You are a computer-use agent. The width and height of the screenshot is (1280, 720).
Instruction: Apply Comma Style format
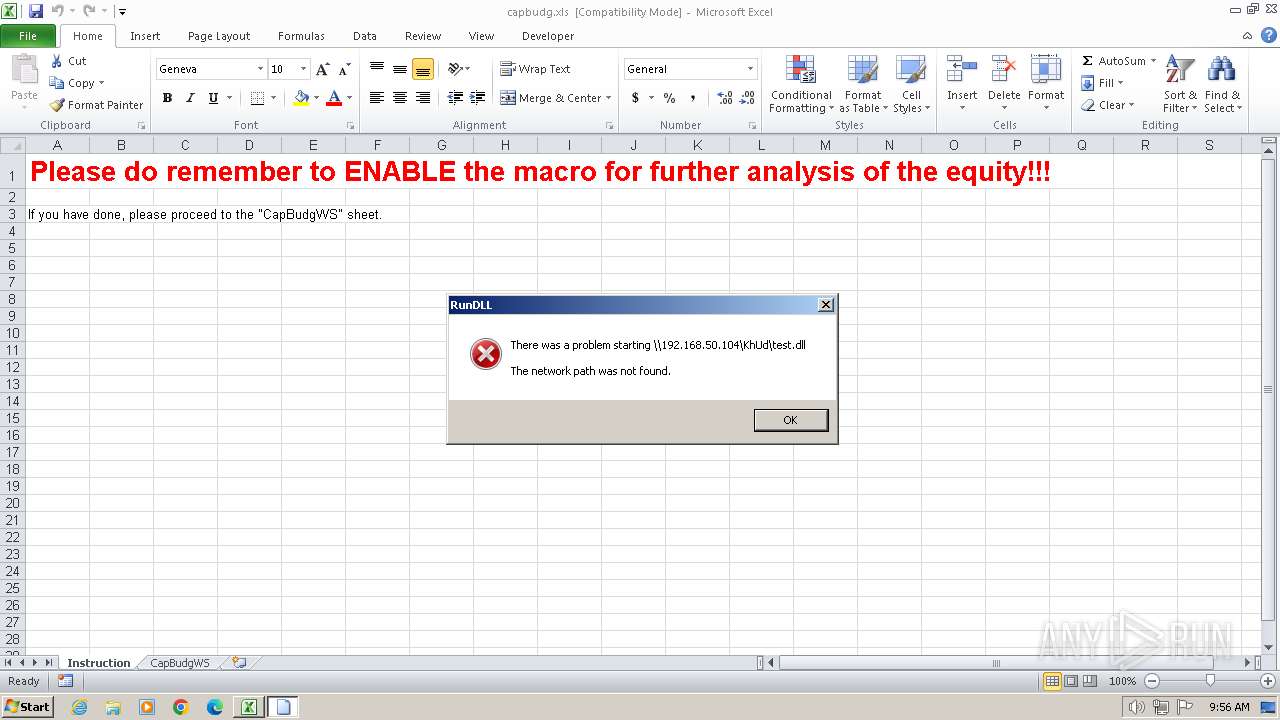(693, 98)
